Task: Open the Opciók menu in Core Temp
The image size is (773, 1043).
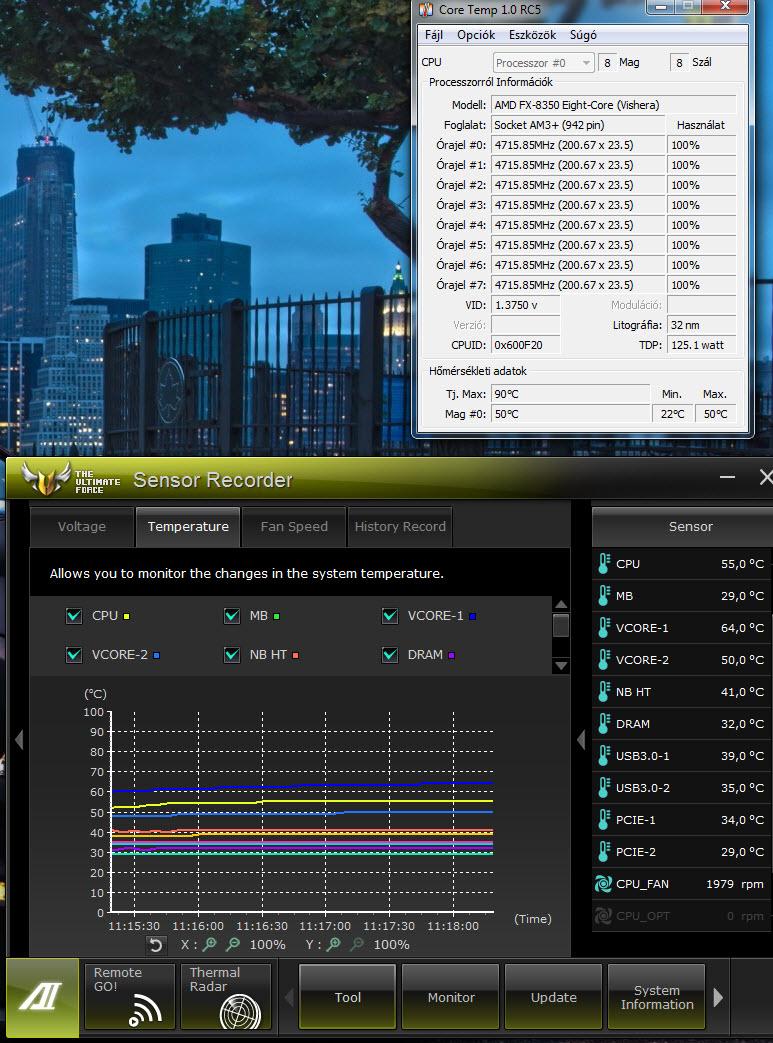Action: click(476, 35)
